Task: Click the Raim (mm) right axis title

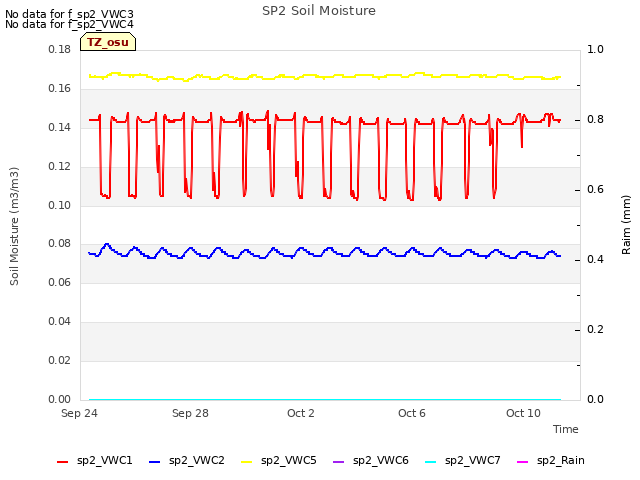Action: pos(626,225)
